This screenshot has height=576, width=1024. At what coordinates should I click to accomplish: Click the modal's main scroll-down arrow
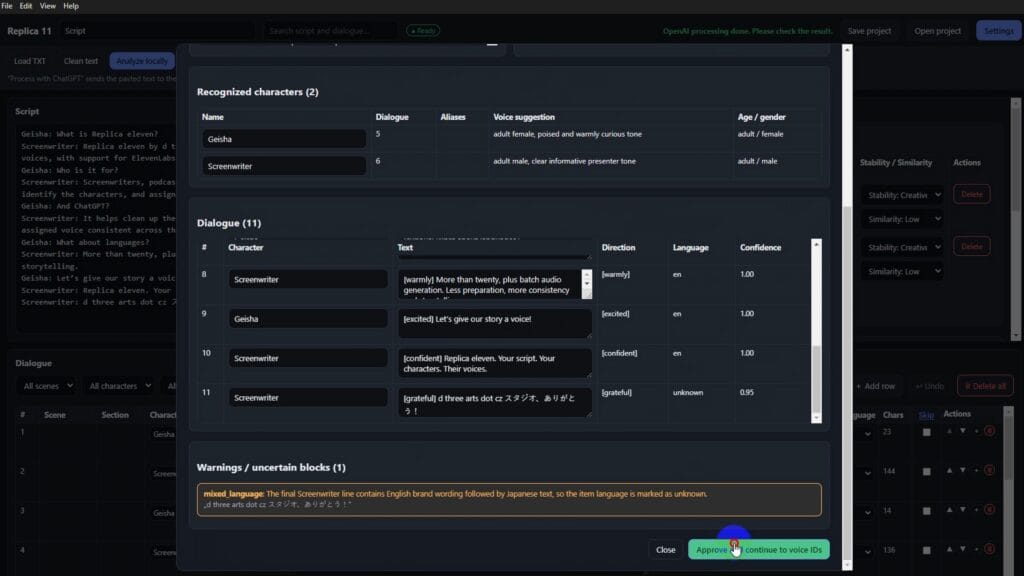[x=847, y=565]
